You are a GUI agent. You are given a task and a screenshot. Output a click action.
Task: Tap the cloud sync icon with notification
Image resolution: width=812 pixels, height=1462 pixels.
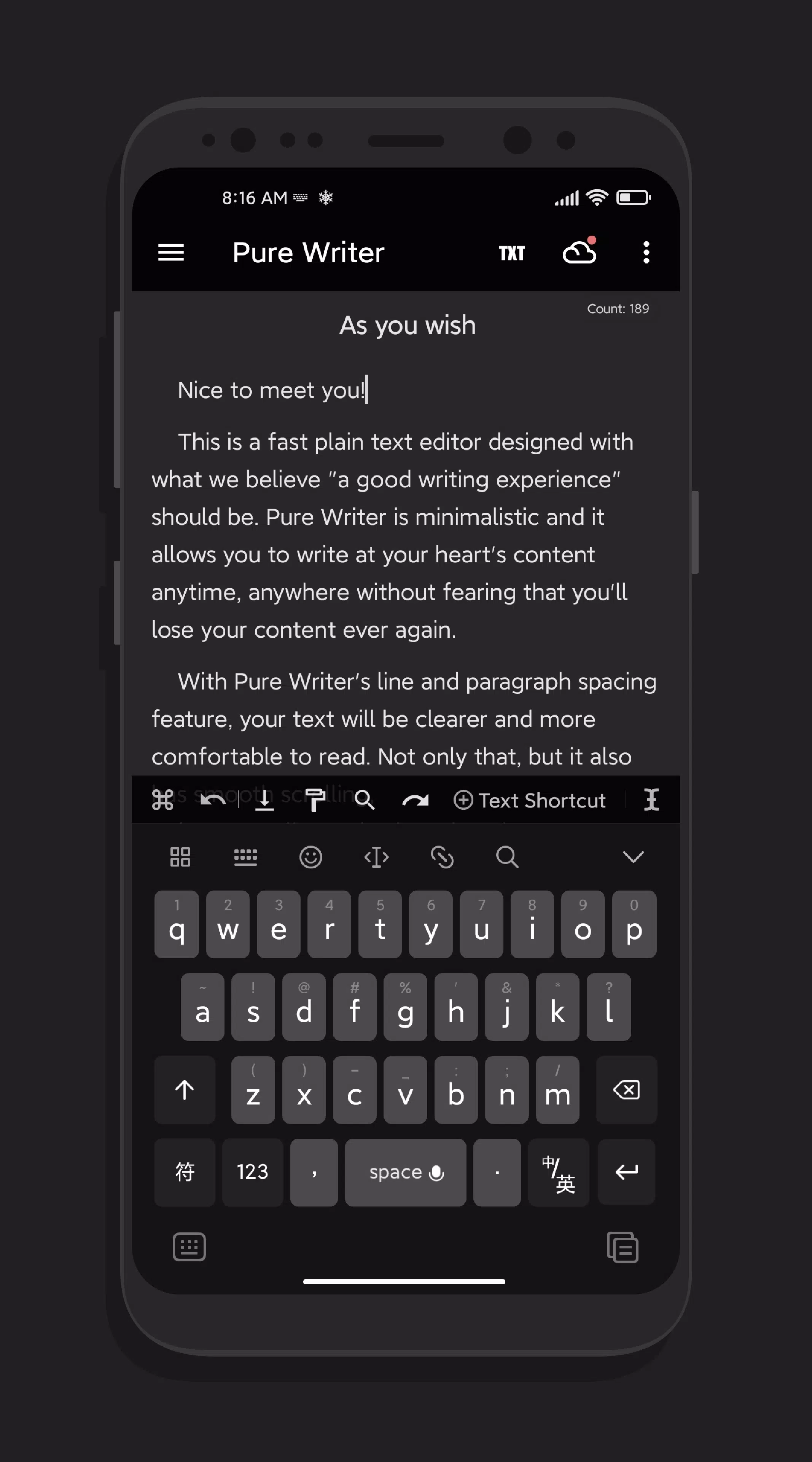tap(579, 252)
